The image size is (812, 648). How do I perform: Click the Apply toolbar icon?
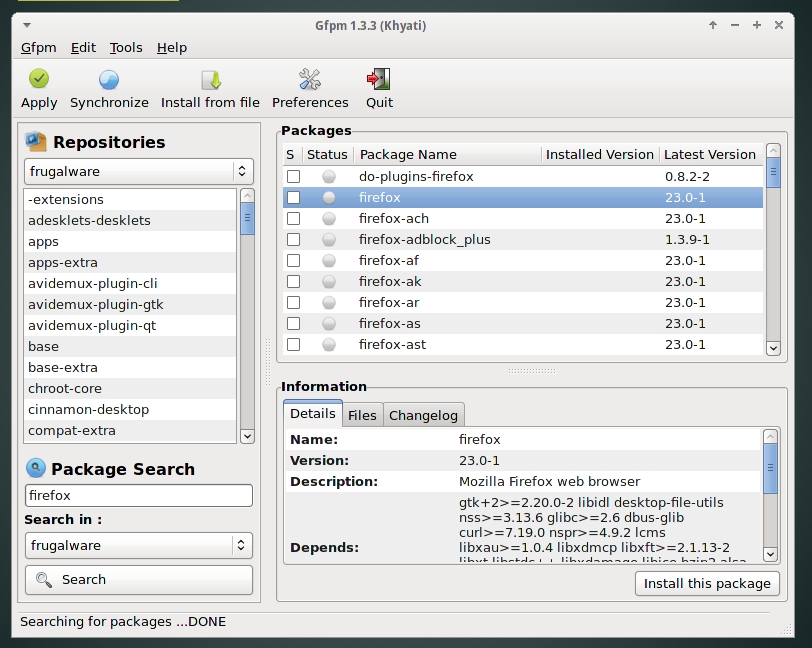[x=39, y=79]
